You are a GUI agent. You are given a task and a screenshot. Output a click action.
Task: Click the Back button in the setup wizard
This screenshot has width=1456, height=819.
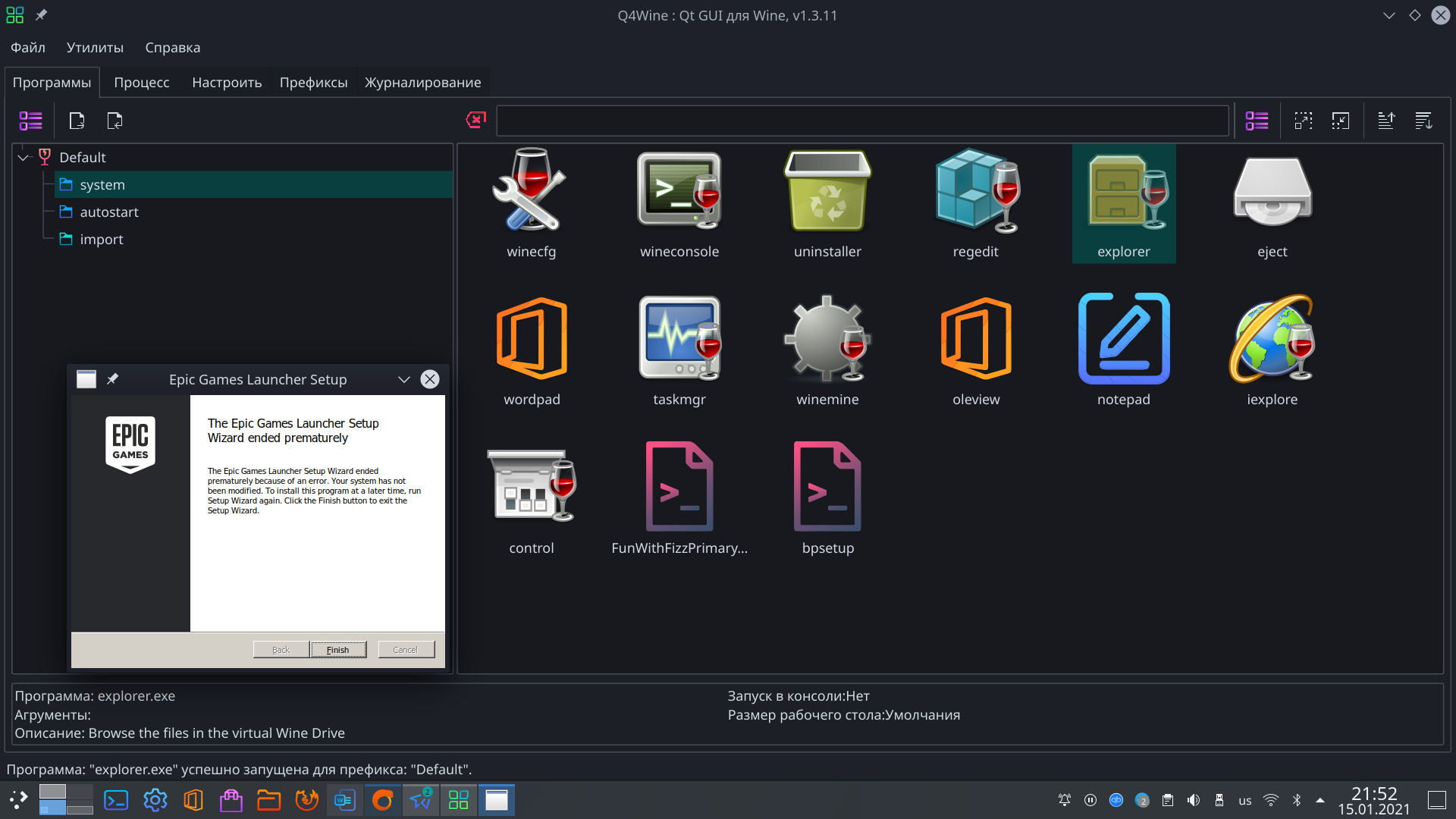[281, 650]
